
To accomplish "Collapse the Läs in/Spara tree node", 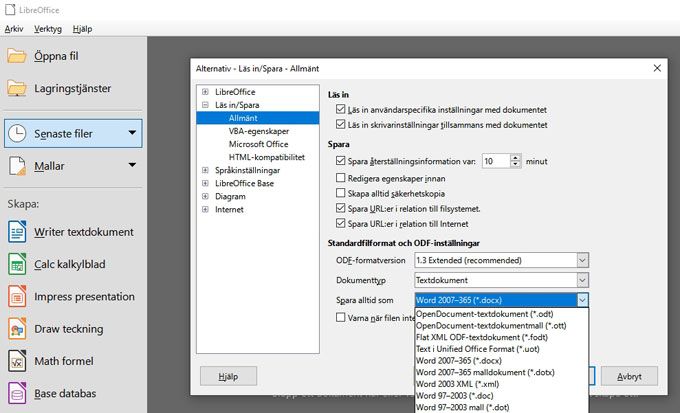I will pyautogui.click(x=205, y=105).
